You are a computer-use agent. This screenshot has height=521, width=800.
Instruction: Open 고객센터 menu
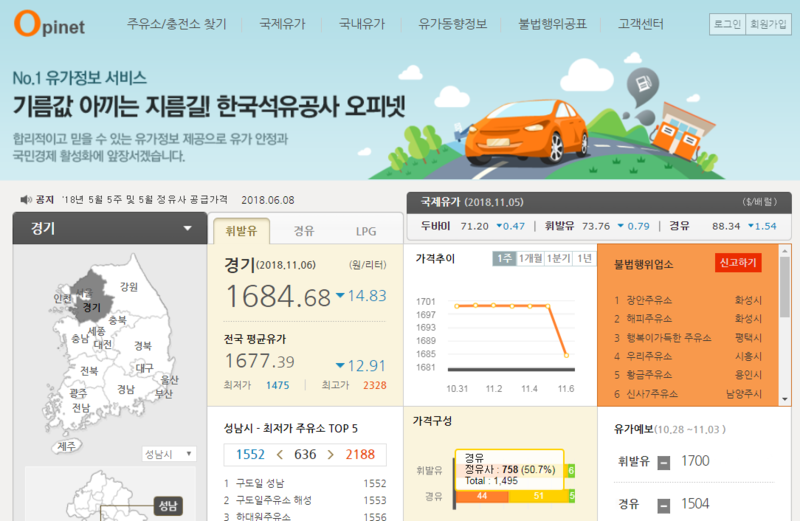click(641, 24)
